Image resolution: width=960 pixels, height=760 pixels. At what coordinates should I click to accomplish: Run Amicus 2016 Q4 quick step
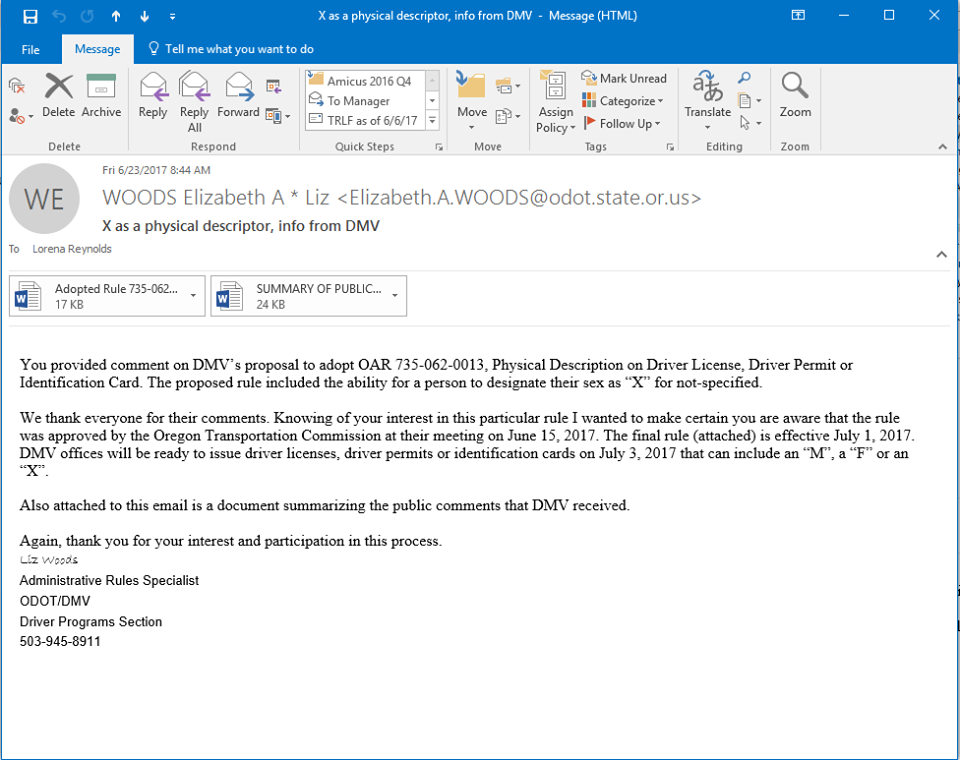[366, 81]
